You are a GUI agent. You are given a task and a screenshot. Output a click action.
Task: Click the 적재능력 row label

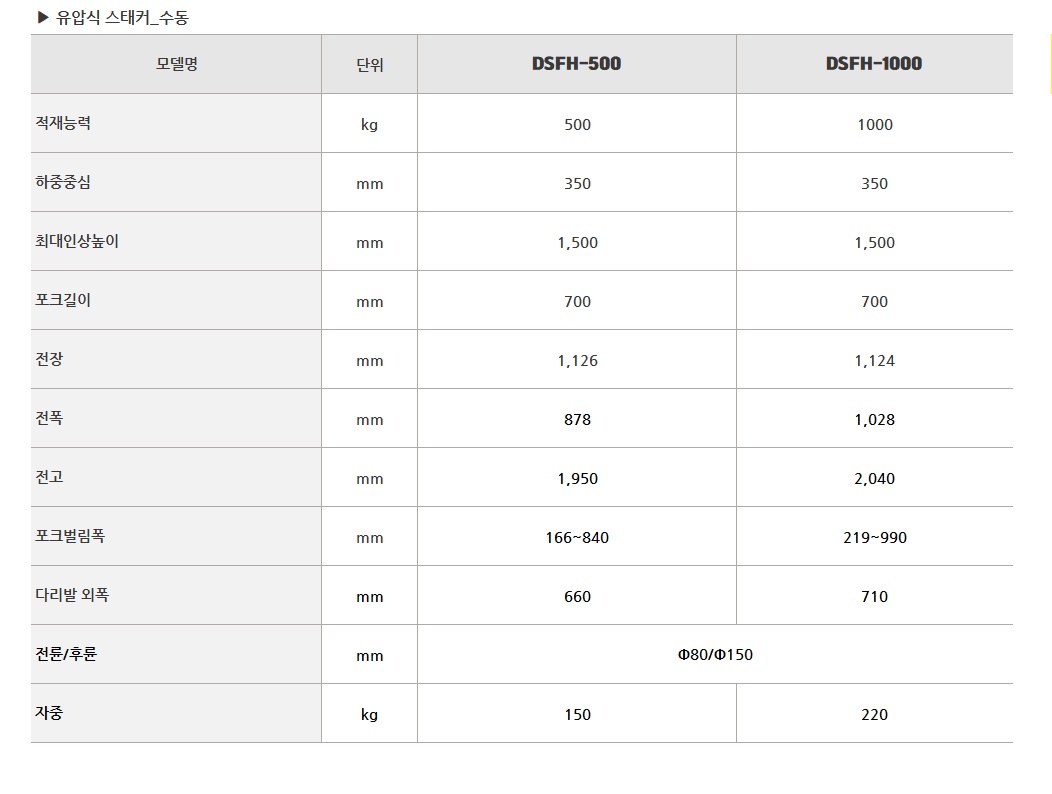pos(63,123)
